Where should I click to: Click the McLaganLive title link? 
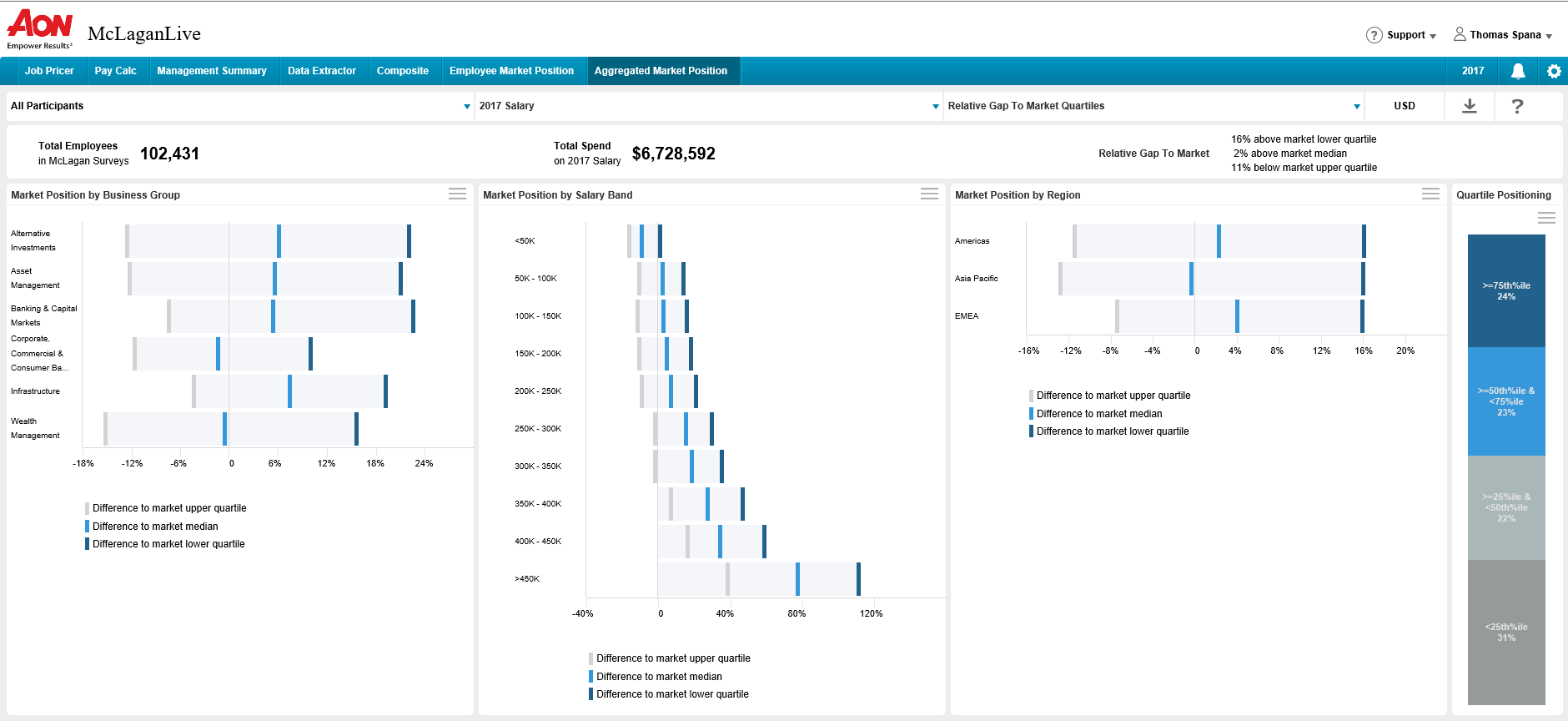(144, 33)
